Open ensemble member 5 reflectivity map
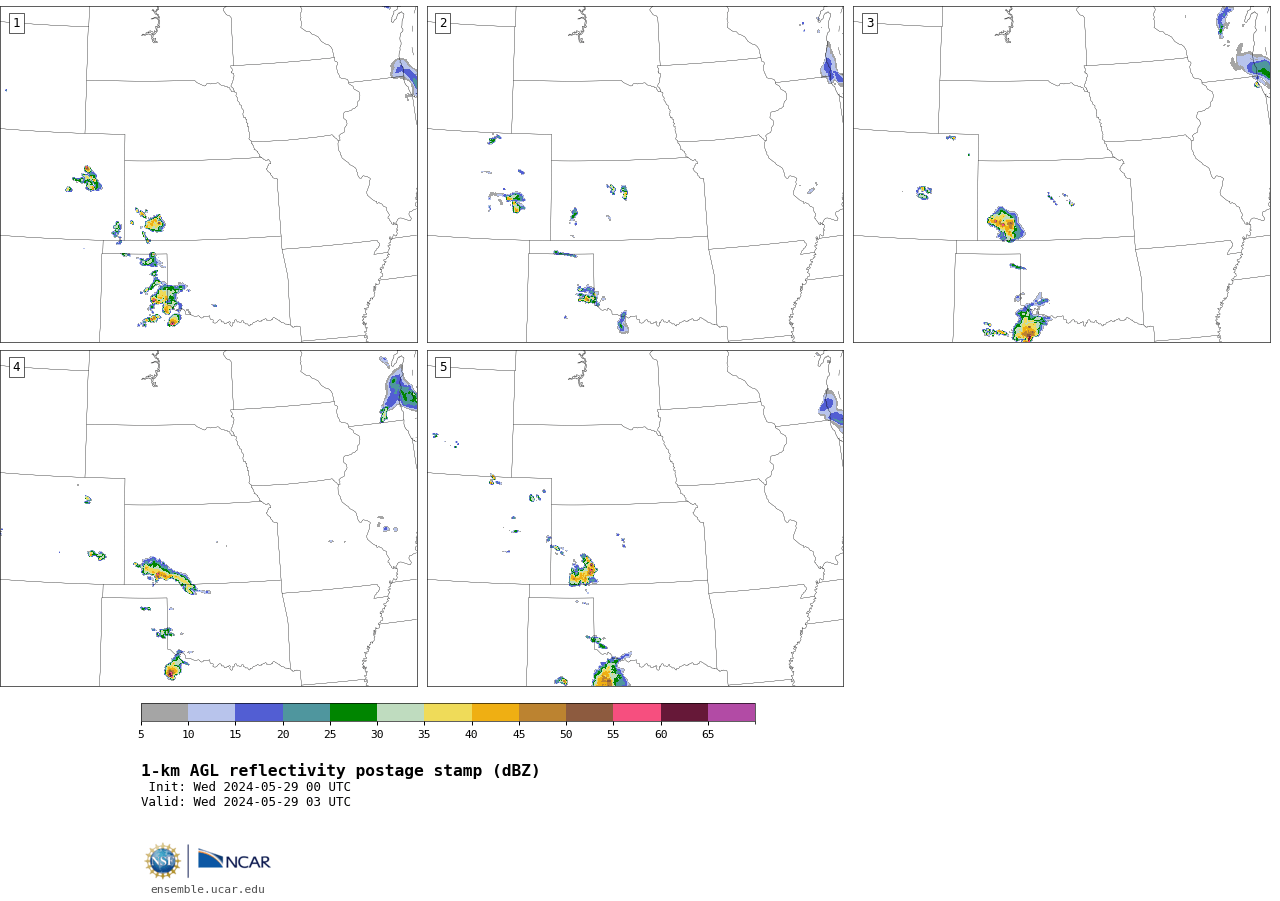Image resolution: width=1280 pixels, height=901 pixels. tap(635, 518)
